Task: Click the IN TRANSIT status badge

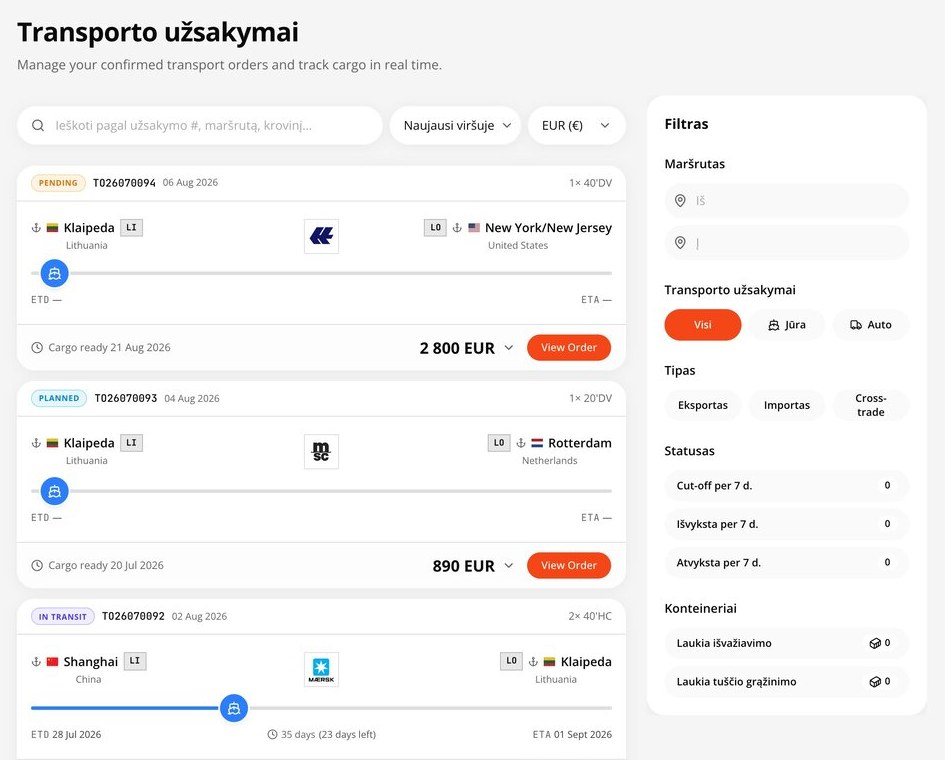Action: [63, 617]
